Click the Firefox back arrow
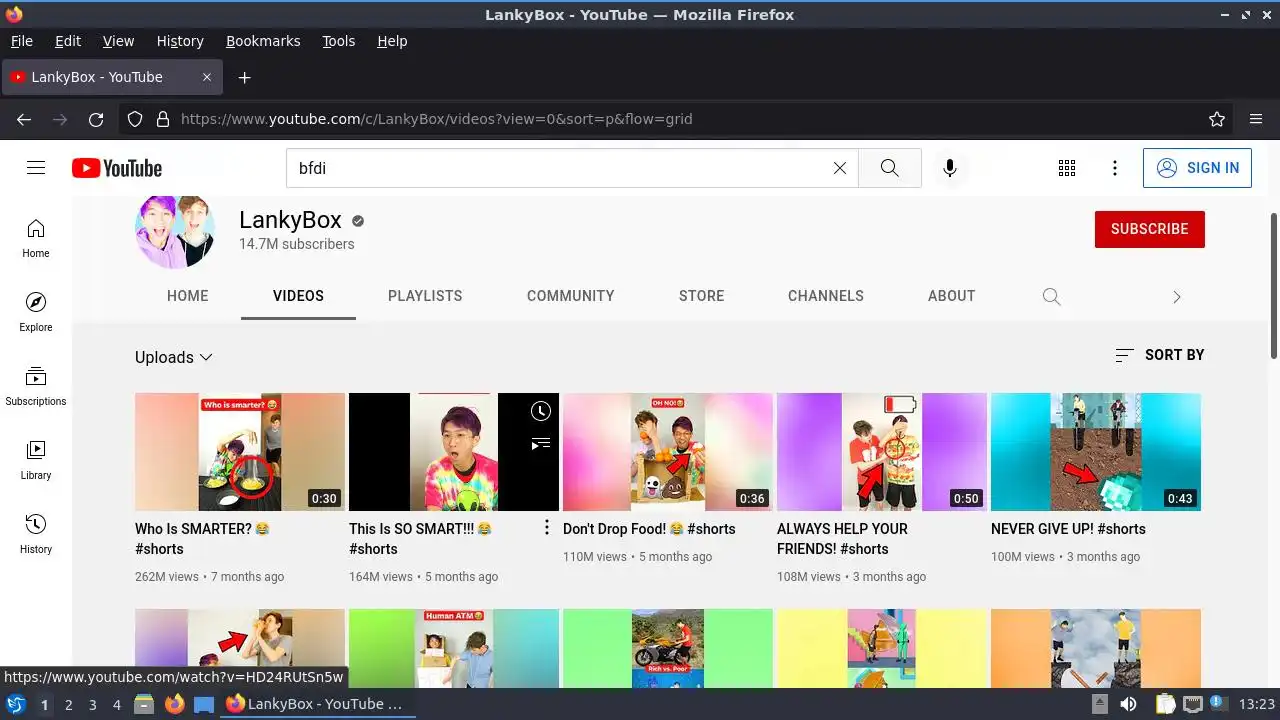 [24, 119]
